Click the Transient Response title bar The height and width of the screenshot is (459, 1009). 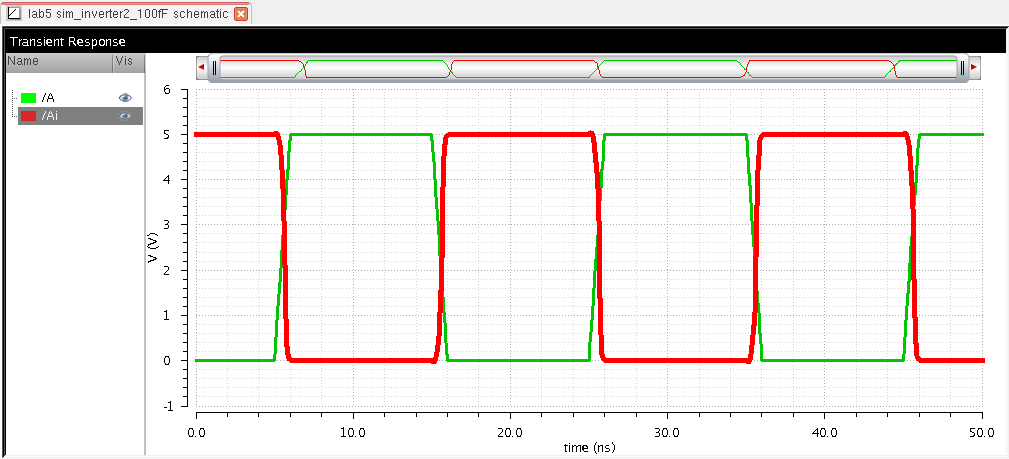pos(504,42)
